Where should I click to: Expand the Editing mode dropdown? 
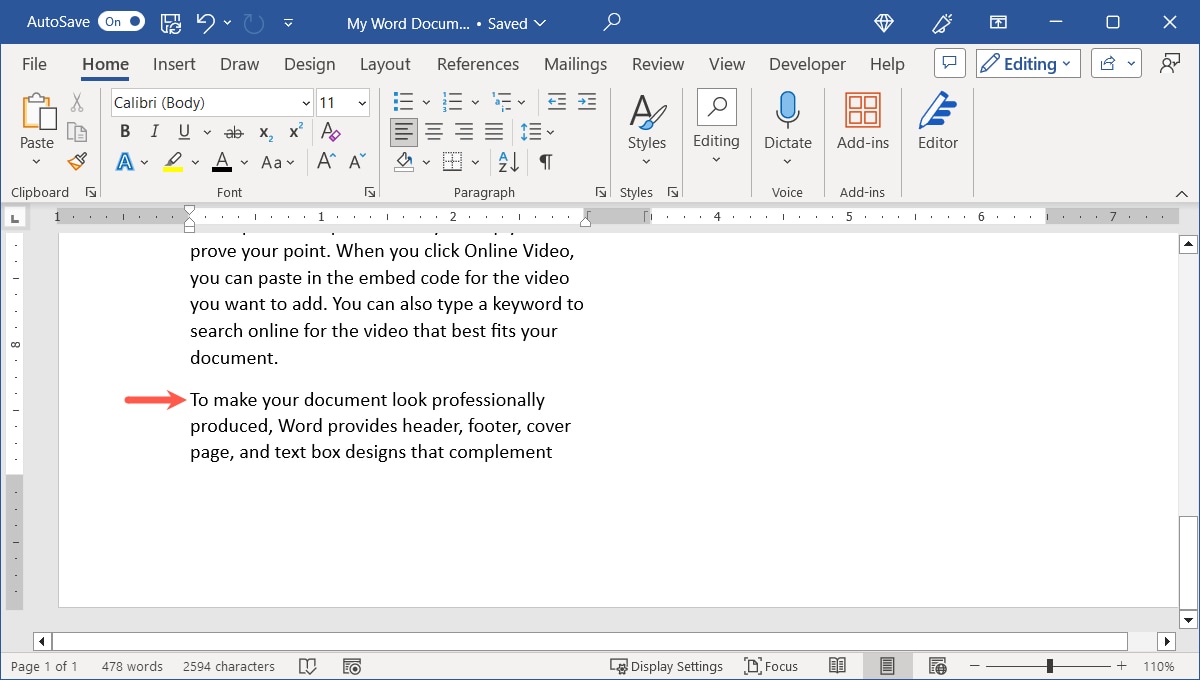(x=1028, y=64)
